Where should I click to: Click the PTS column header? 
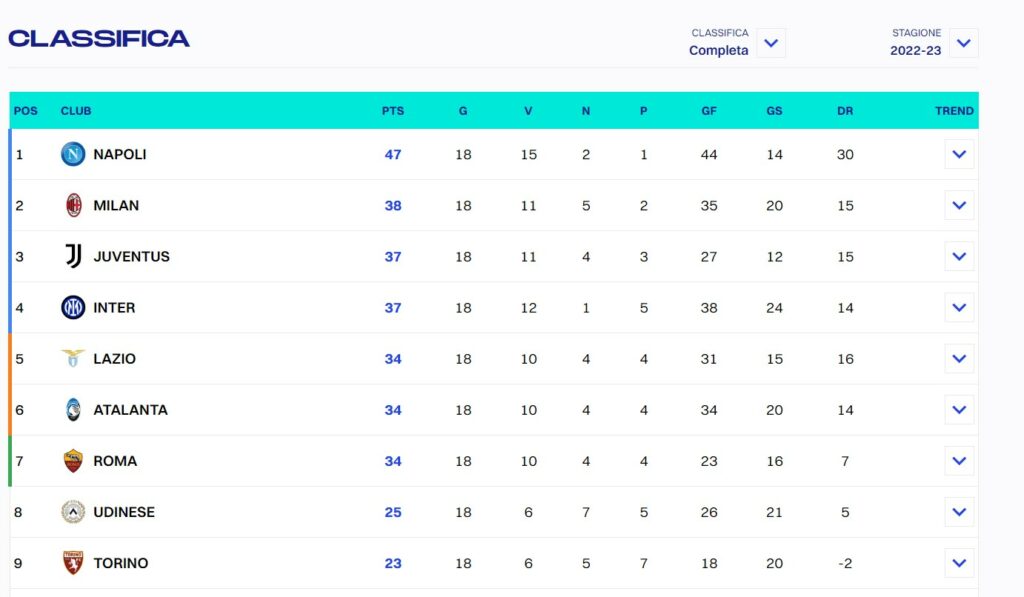[x=392, y=111]
